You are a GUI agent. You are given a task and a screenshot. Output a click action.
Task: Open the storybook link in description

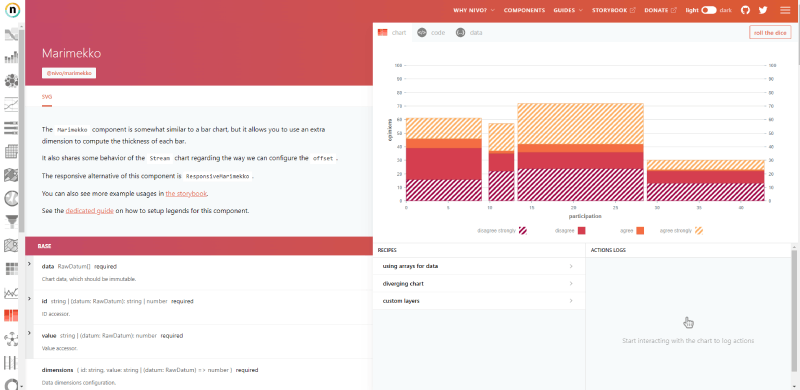[x=186, y=194]
